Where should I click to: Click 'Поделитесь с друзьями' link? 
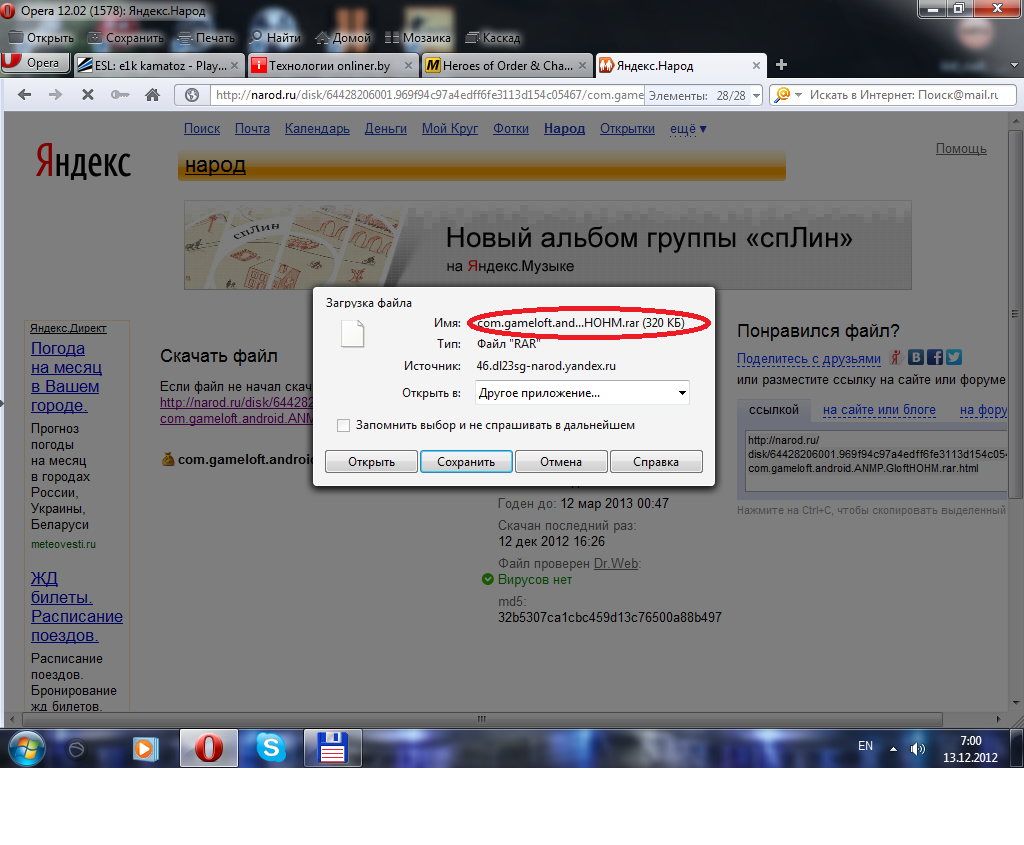coord(808,359)
